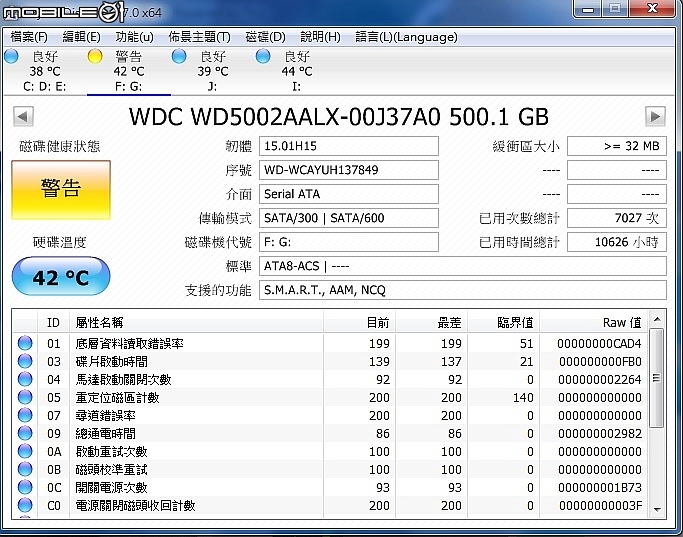Screen dimensions: 683x537
Task: Click the yellow 警告 health status button
Action: click(61, 189)
